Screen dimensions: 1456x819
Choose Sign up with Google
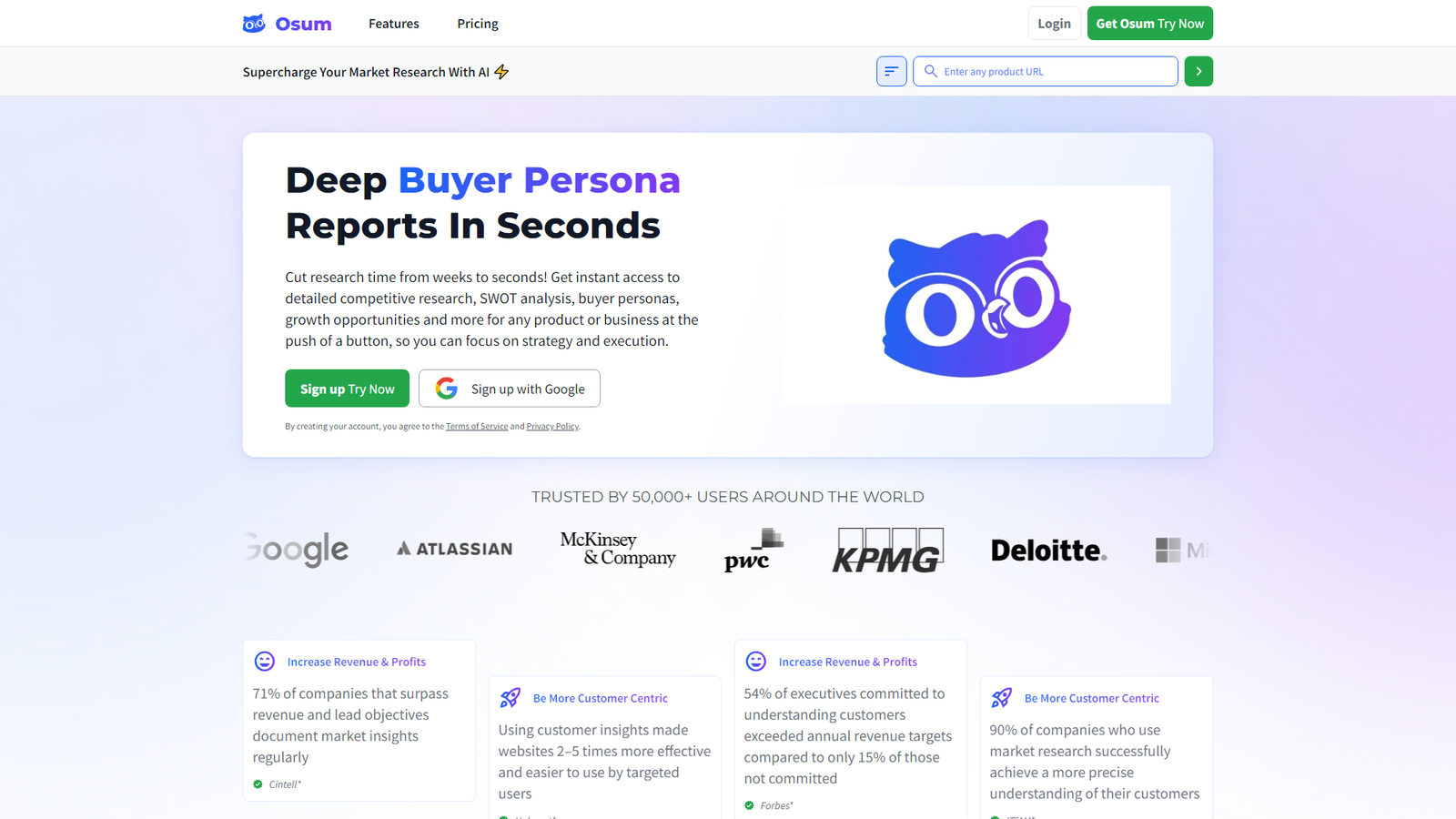[510, 389]
